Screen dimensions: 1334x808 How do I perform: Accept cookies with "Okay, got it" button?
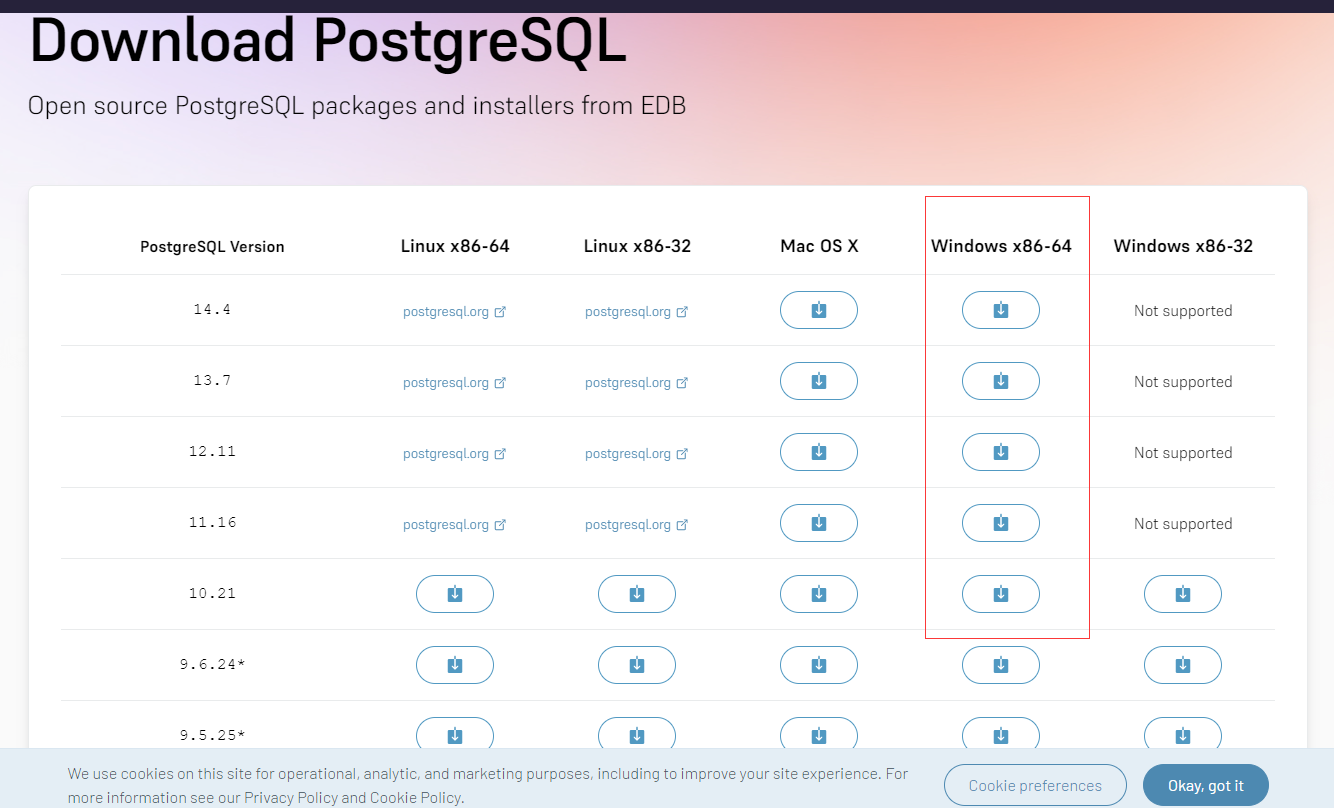click(x=1206, y=785)
